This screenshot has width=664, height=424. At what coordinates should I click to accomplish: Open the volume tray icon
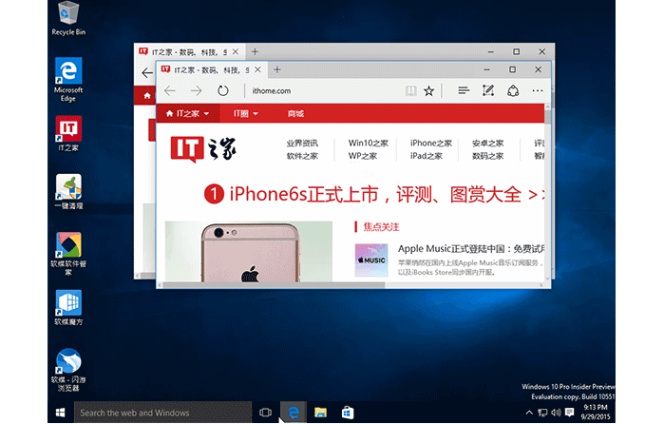(556, 412)
